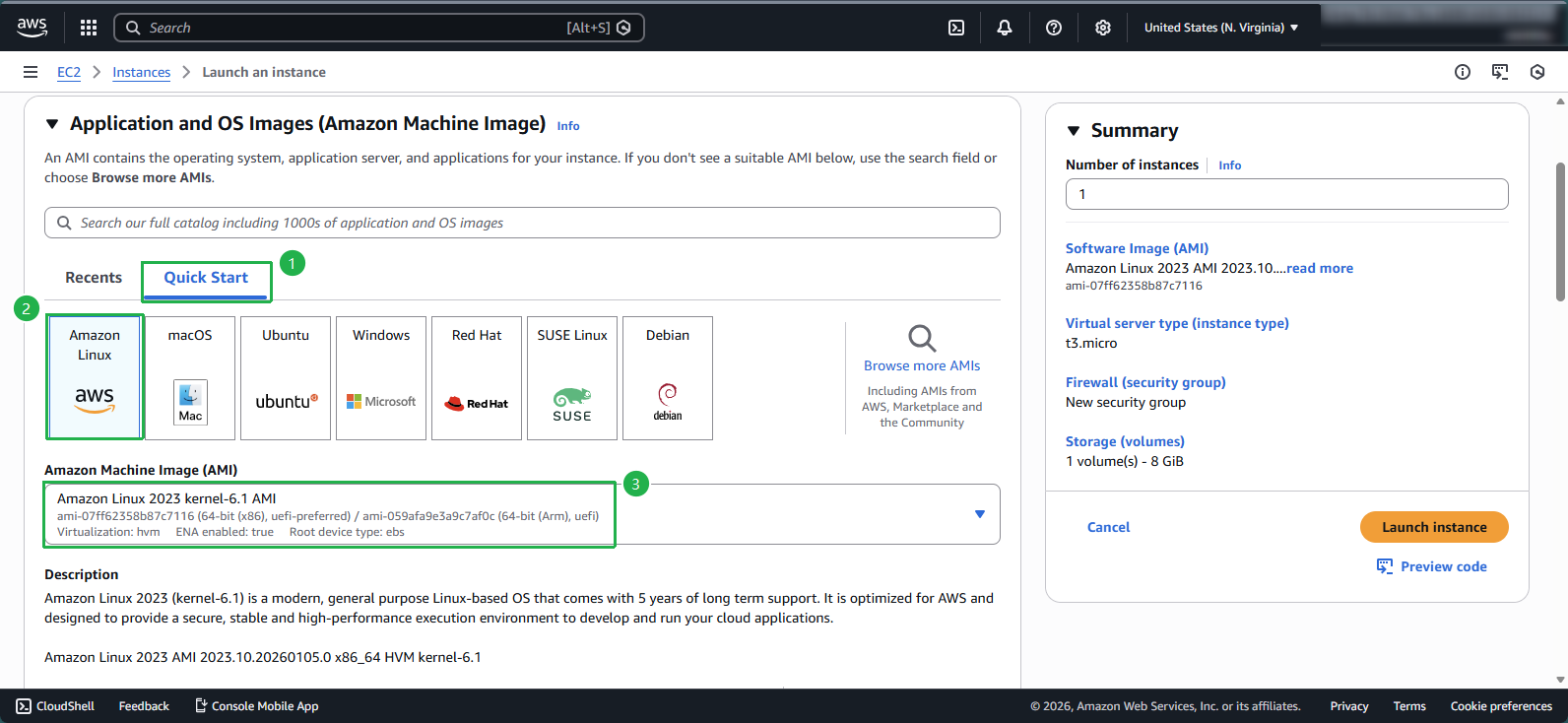Go to the EC2 breadcrumb link
The image size is (1568, 723).
click(69, 72)
